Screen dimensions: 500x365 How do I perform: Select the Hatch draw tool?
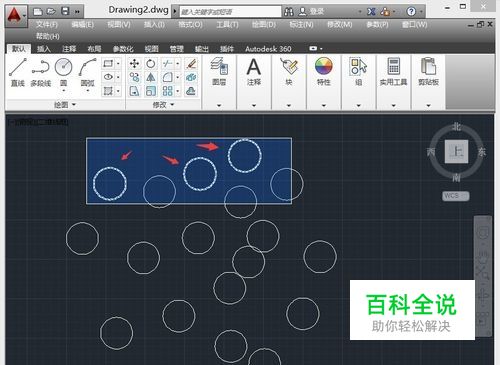108,91
